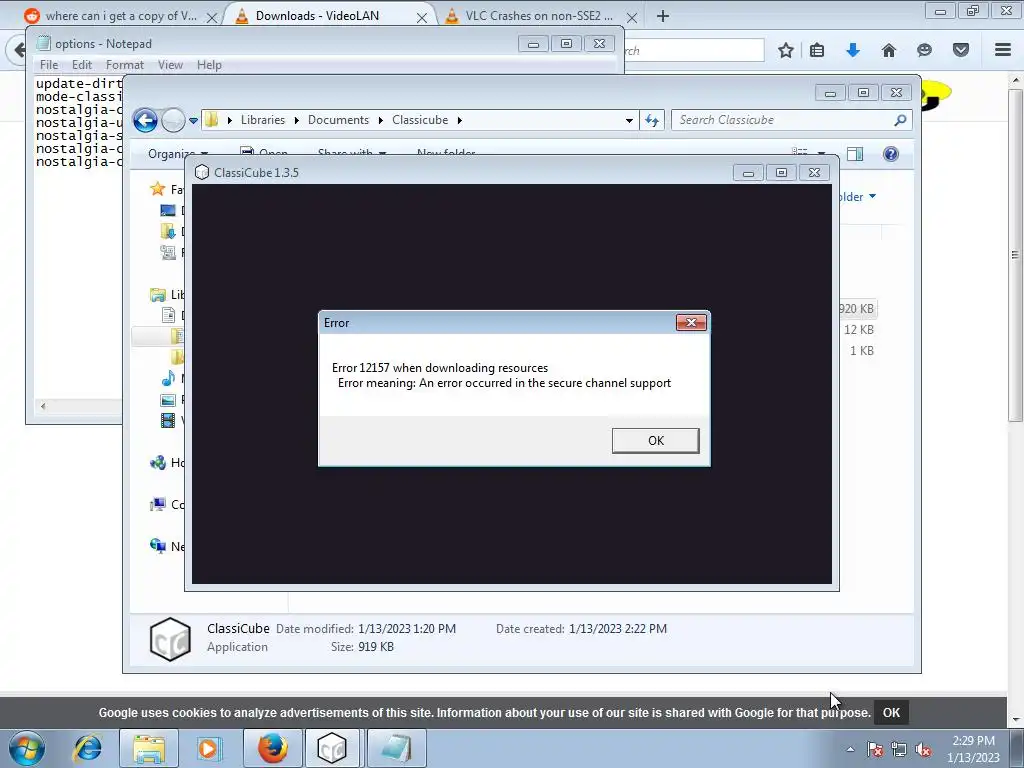Open Windows Explorer taskbar icon
This screenshot has width=1024, height=768.
coord(149,748)
